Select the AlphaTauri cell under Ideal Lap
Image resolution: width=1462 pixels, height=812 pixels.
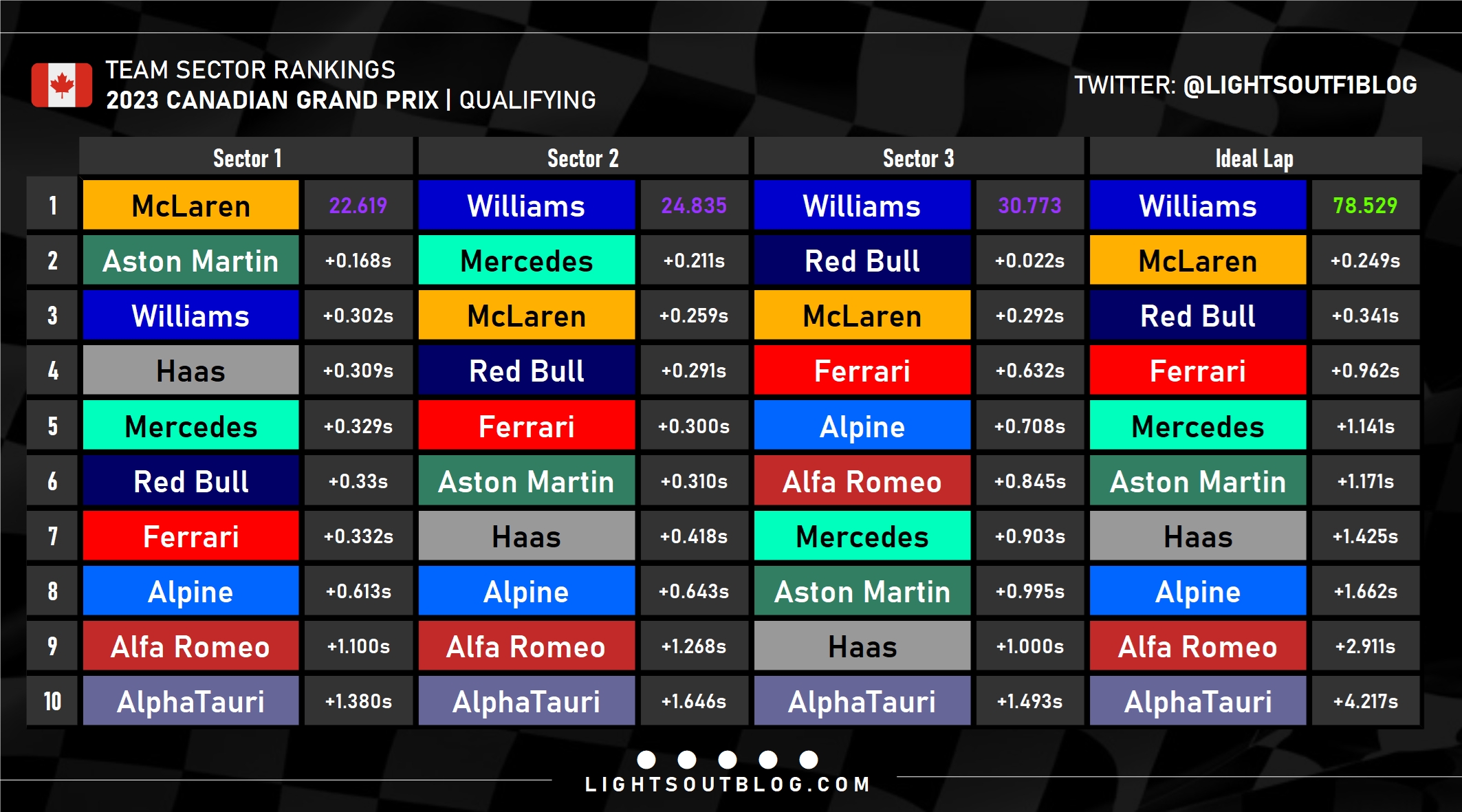[1197, 701]
